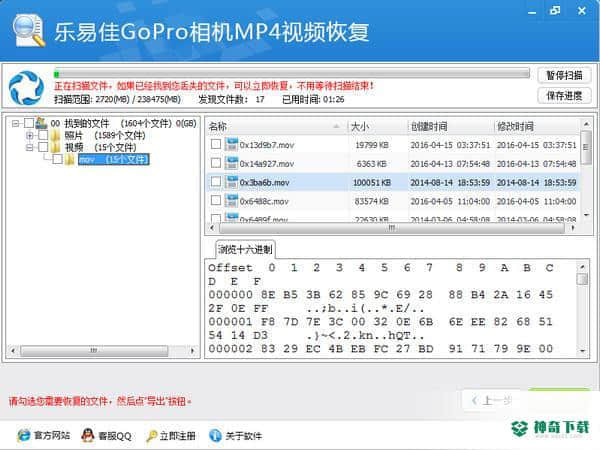Select file name 0x13d9b7.mov
This screenshot has height=450, width=600.
(267, 145)
